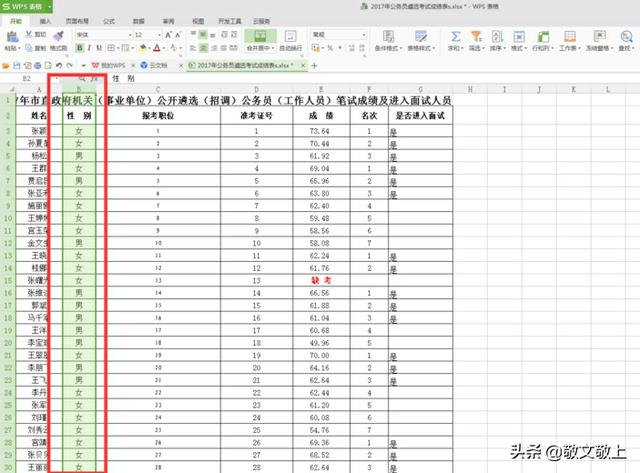Click the Merge and Center (合并居中) icon
Screen dimensions: 640x473
click(260, 36)
